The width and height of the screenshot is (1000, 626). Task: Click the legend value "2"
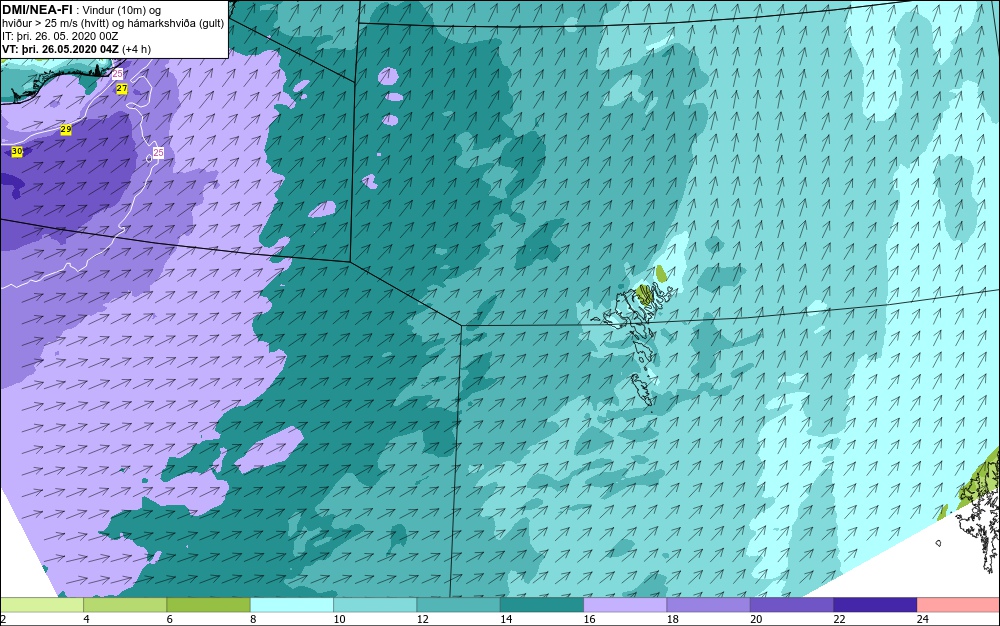coord(3,619)
